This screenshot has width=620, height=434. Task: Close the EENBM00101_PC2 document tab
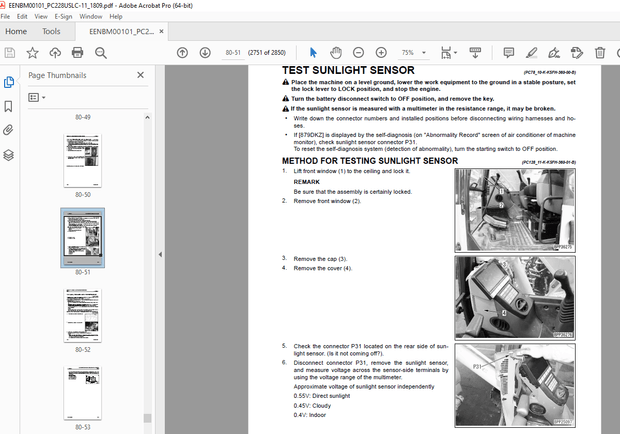(x=161, y=31)
